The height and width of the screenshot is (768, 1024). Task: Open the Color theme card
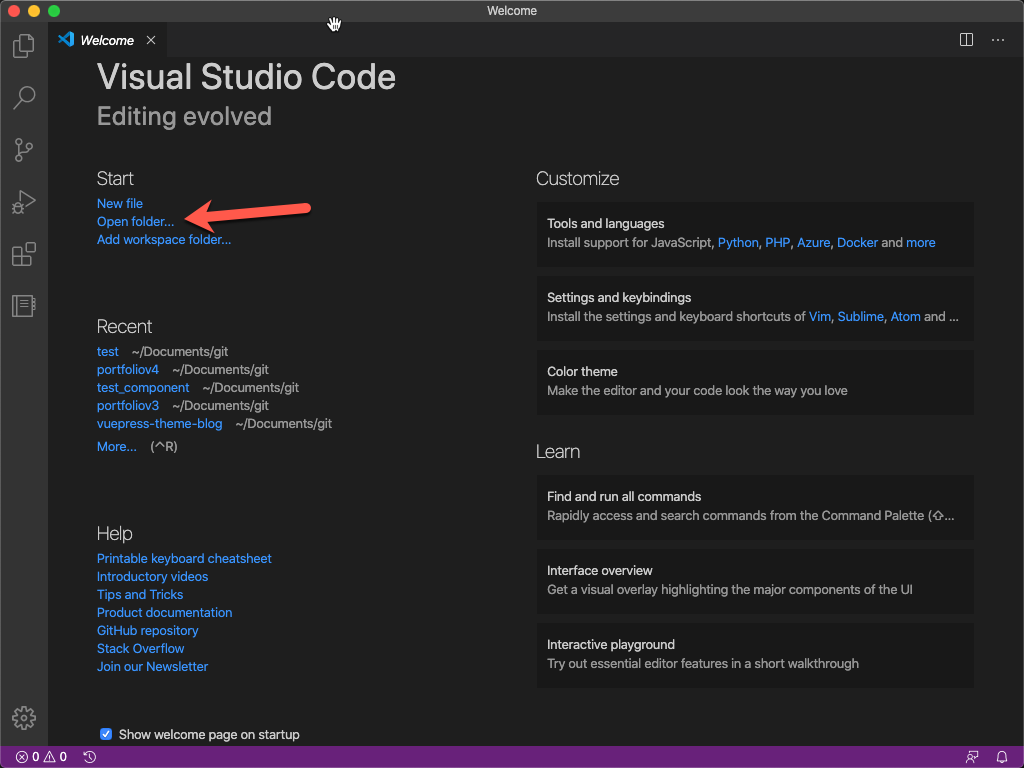[755, 382]
